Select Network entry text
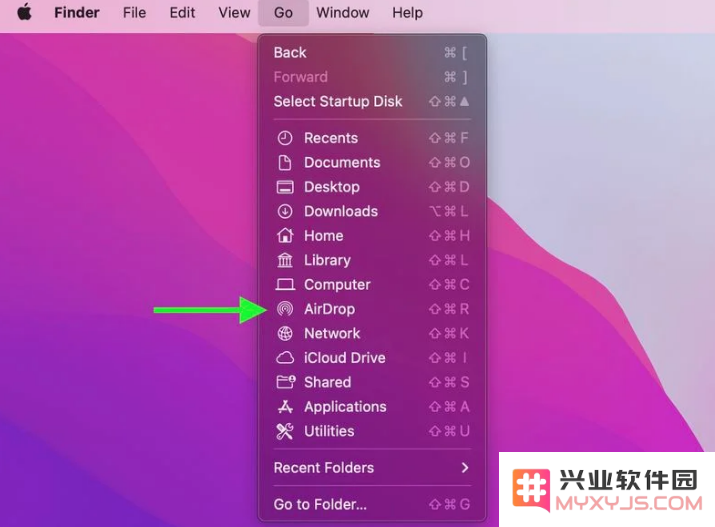 [332, 333]
